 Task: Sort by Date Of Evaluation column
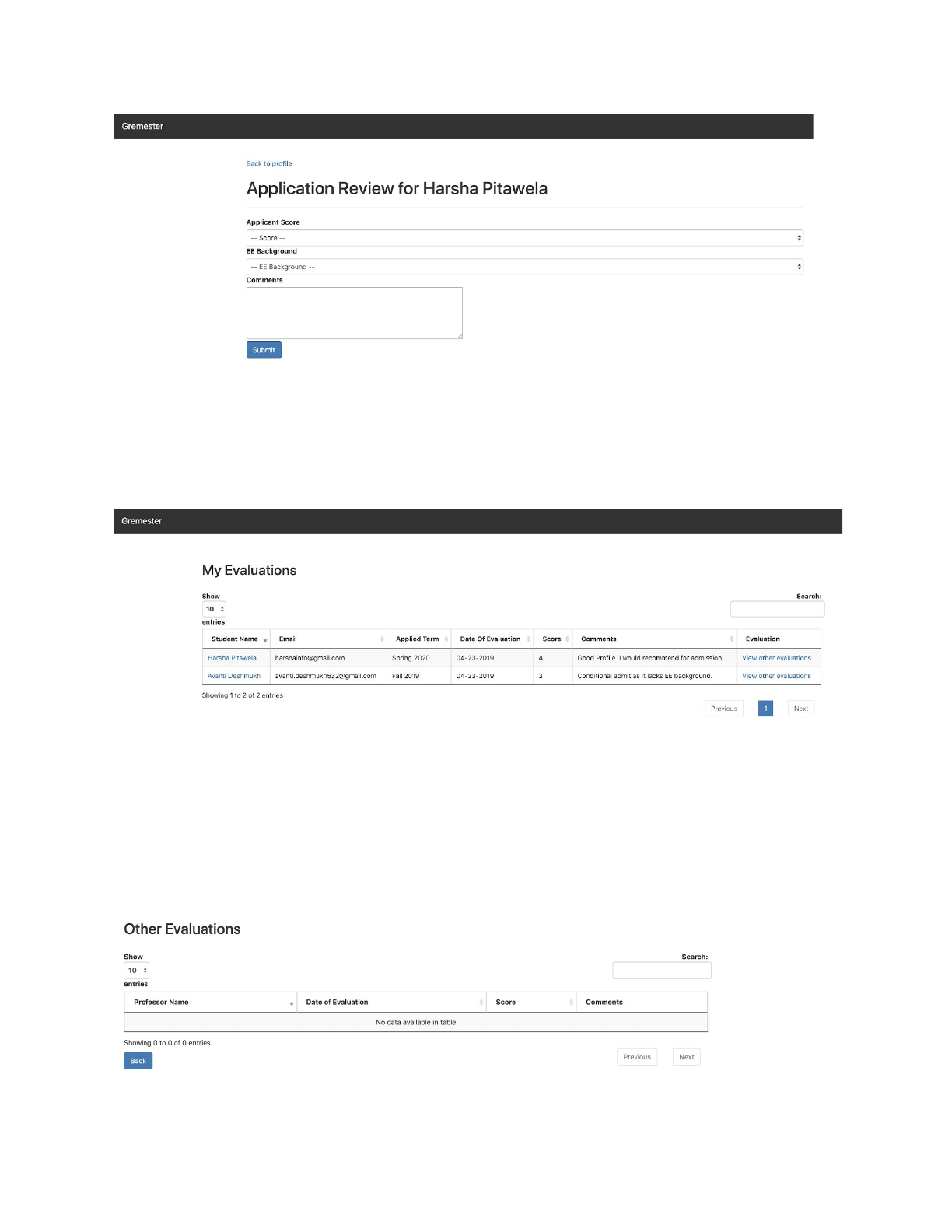point(492,639)
